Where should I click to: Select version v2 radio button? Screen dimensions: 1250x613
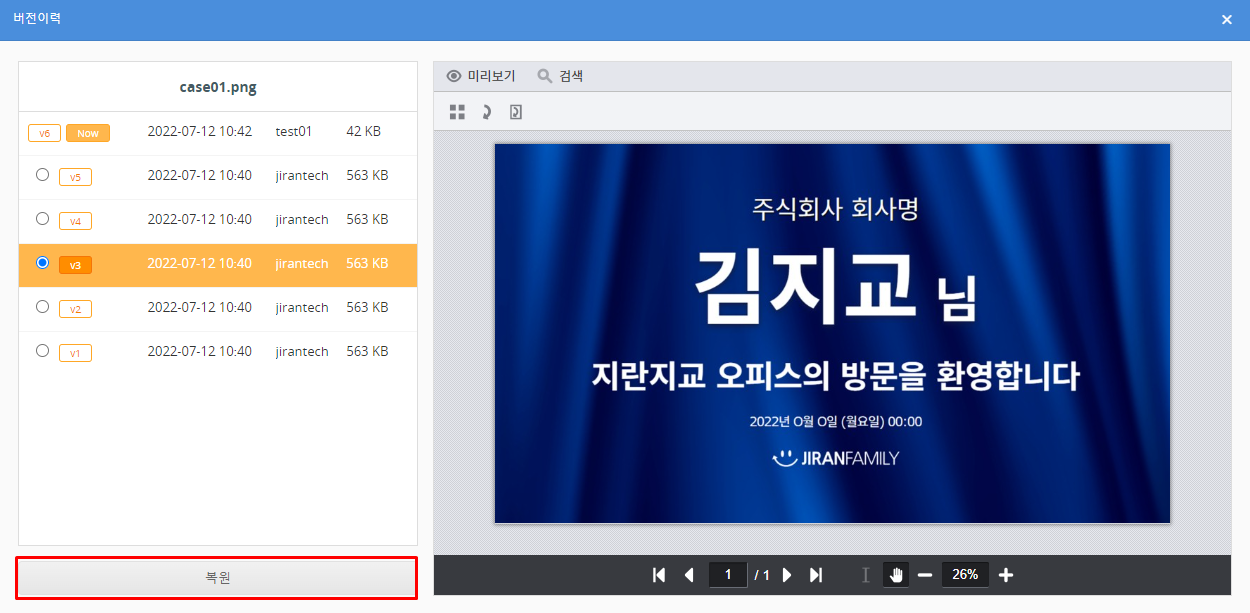(x=42, y=307)
